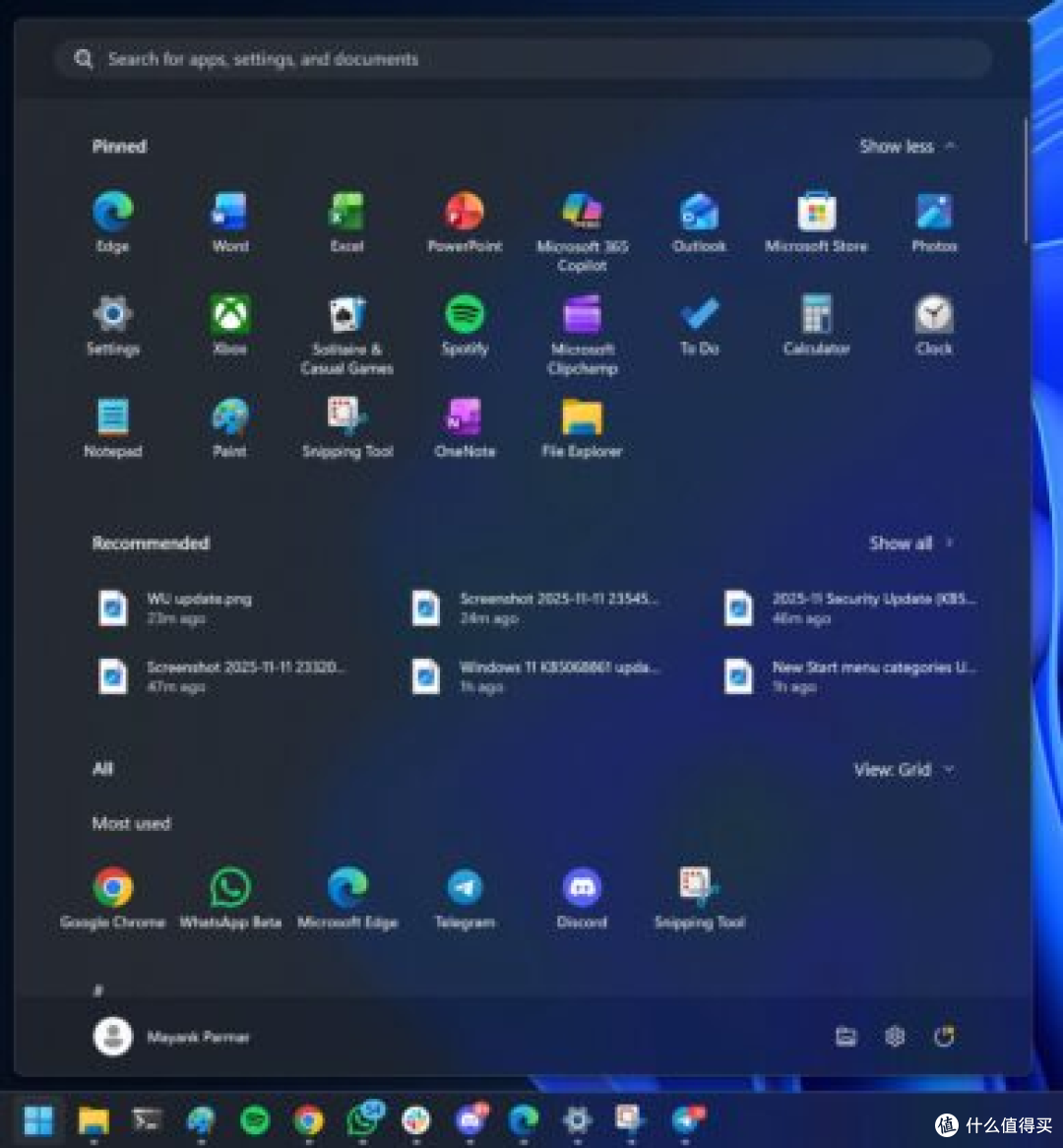
Task: Launch Calculator
Action: [x=816, y=324]
